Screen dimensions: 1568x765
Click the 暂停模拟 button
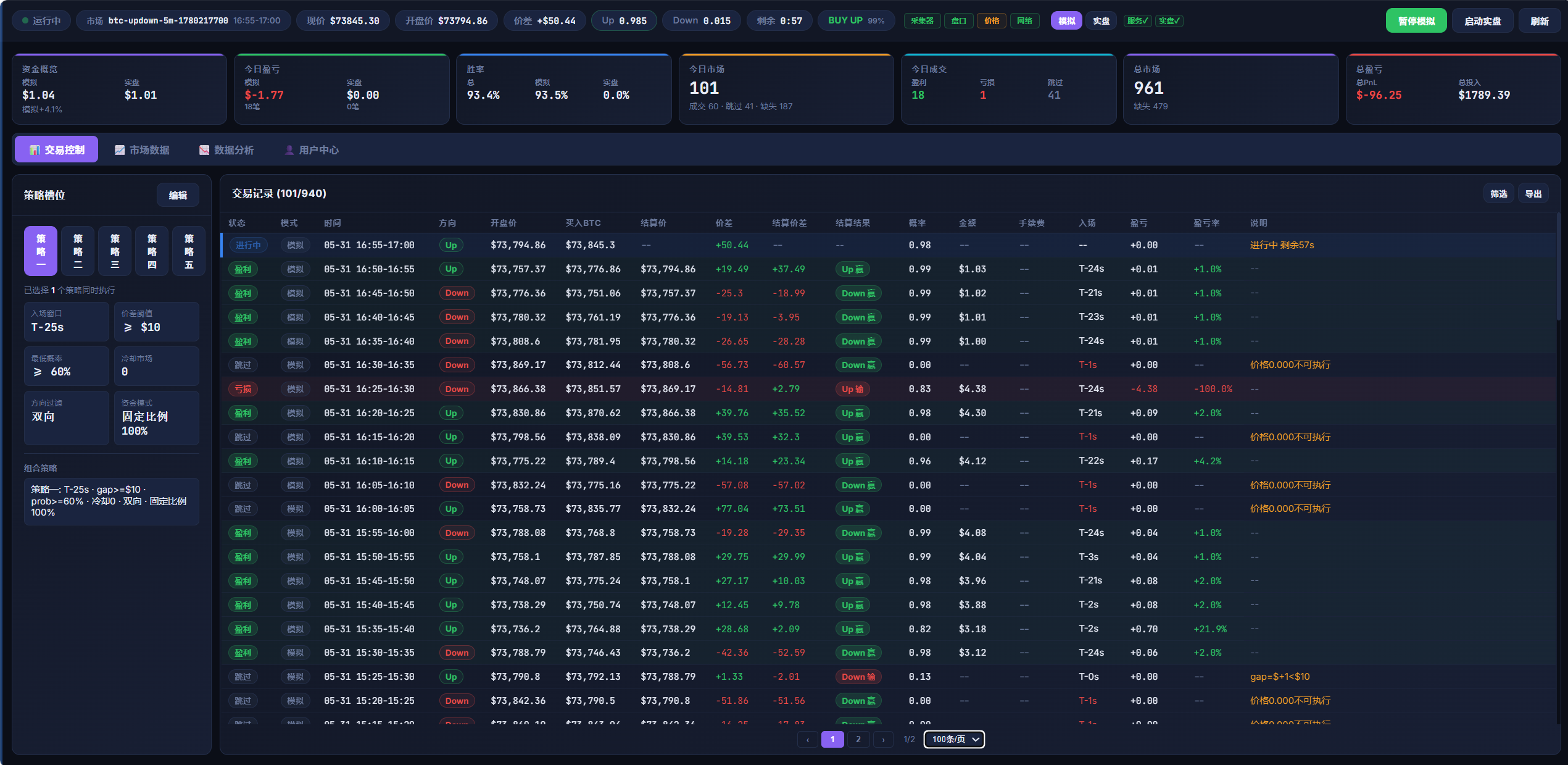[1416, 21]
